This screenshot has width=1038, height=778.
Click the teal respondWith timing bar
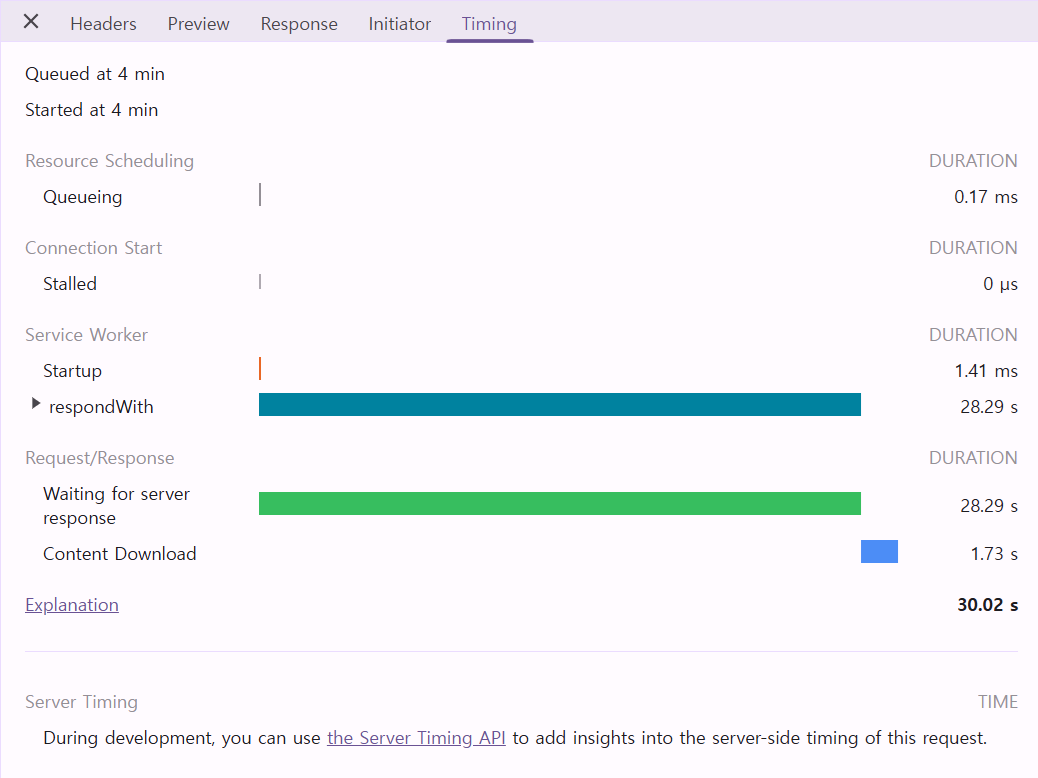tap(559, 404)
